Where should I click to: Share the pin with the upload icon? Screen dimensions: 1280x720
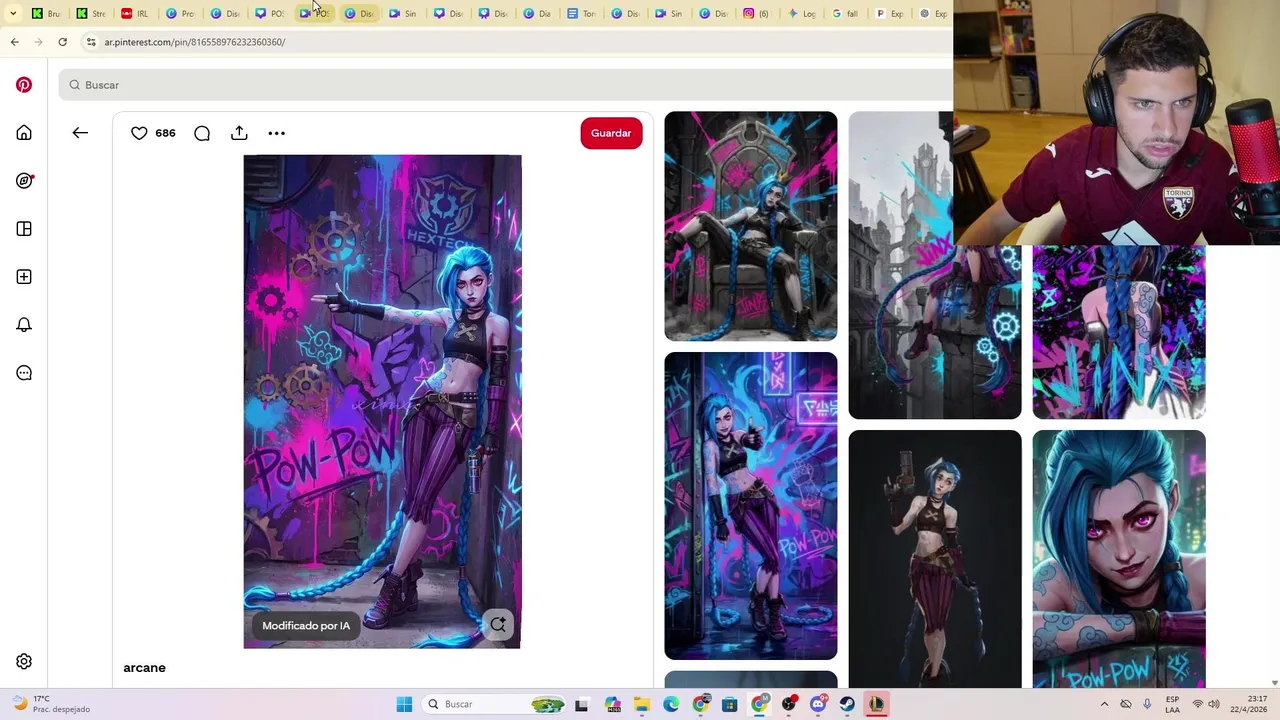(x=239, y=133)
